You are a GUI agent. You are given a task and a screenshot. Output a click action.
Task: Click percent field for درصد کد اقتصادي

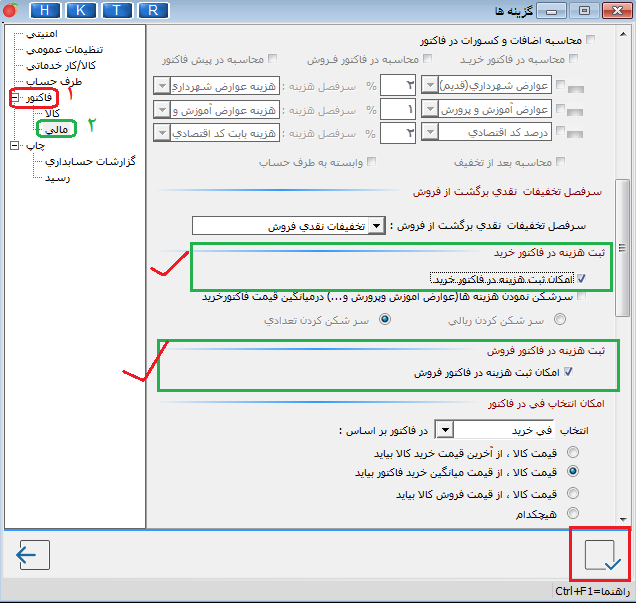pos(398,133)
